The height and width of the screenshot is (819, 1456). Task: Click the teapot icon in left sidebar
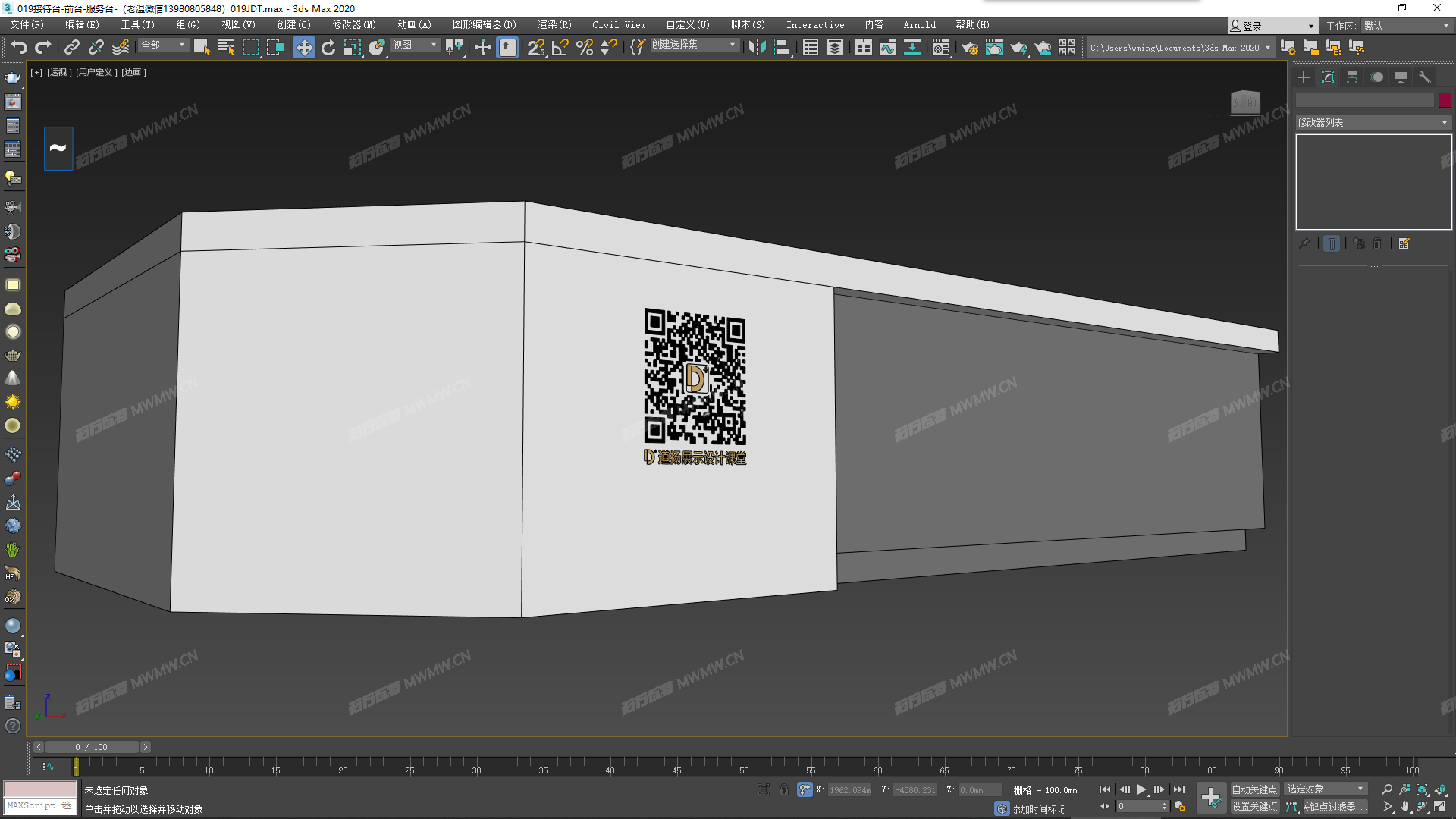coord(13,78)
